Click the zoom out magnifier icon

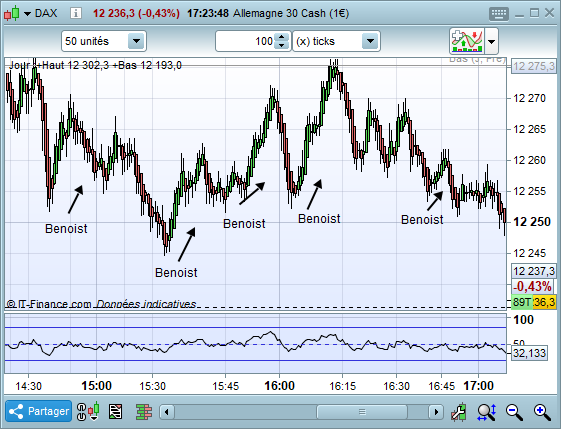[x=514, y=412]
